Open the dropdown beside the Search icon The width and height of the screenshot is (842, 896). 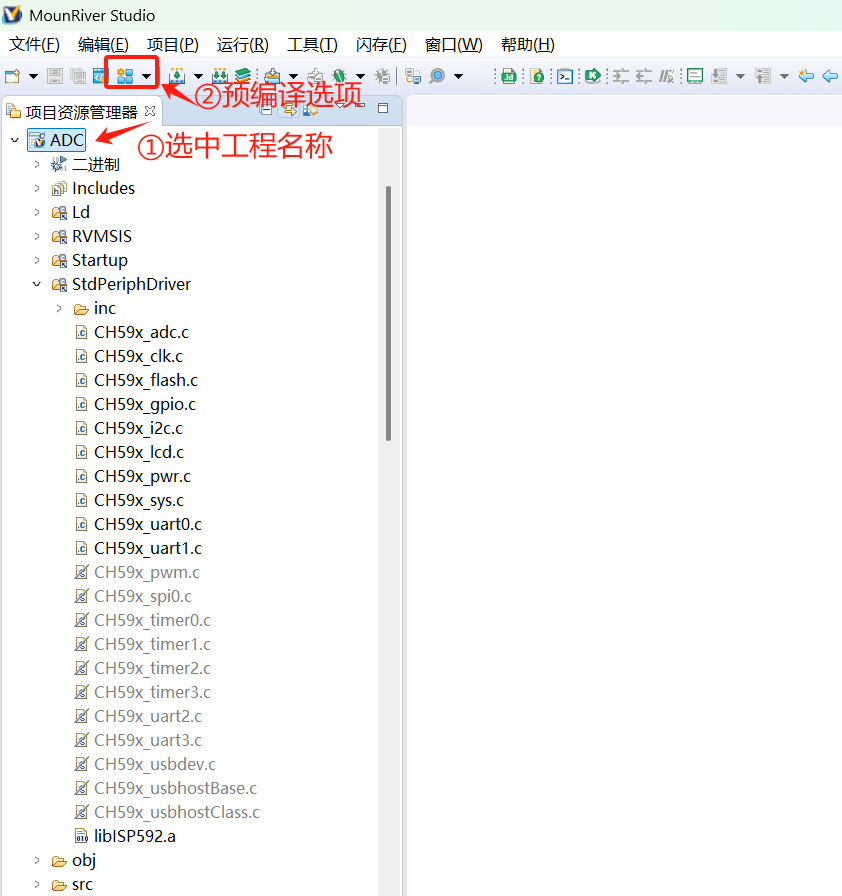click(458, 76)
